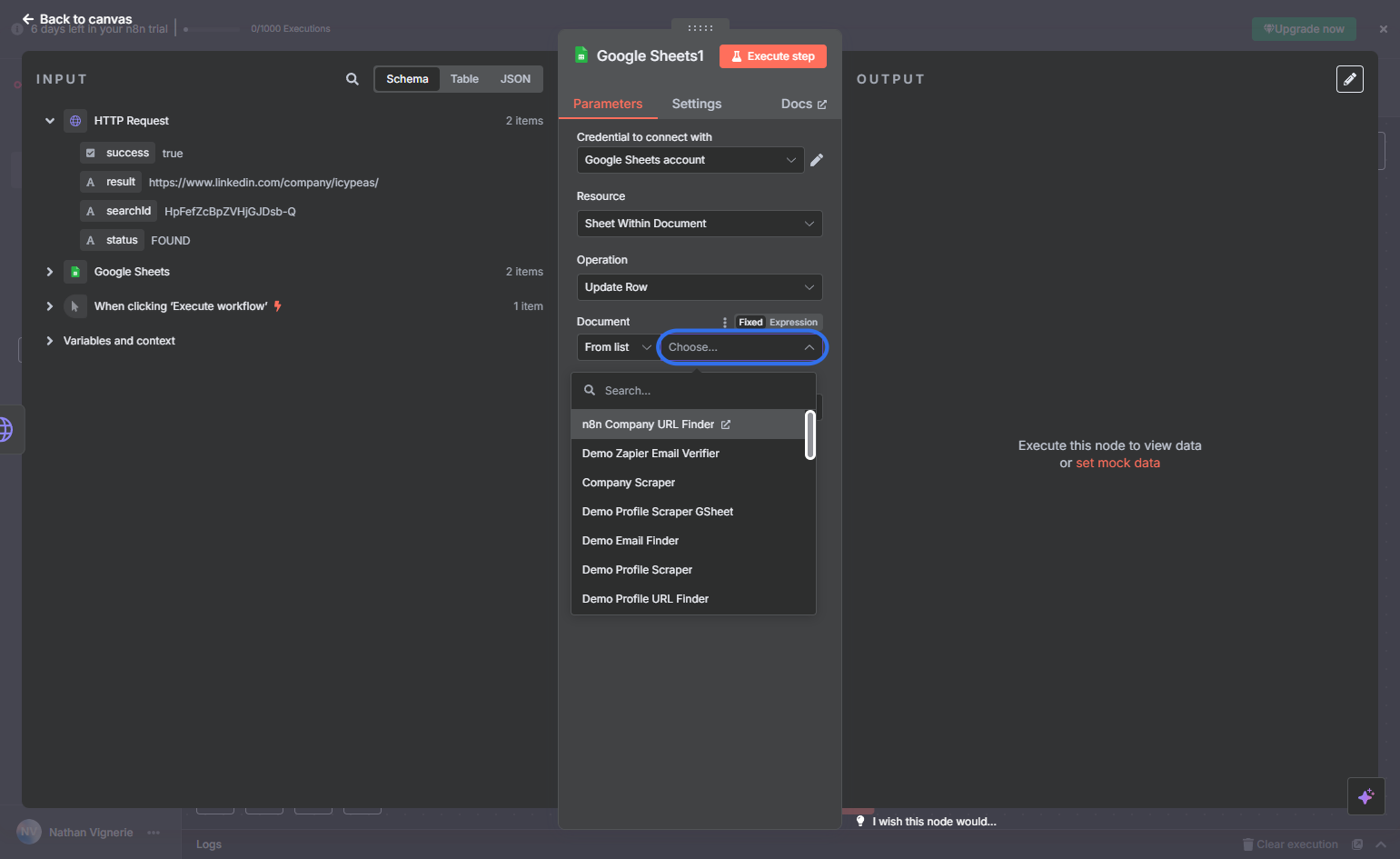The width and height of the screenshot is (1400, 859).
Task: Click the Document options three-dot icon
Action: [724, 323]
